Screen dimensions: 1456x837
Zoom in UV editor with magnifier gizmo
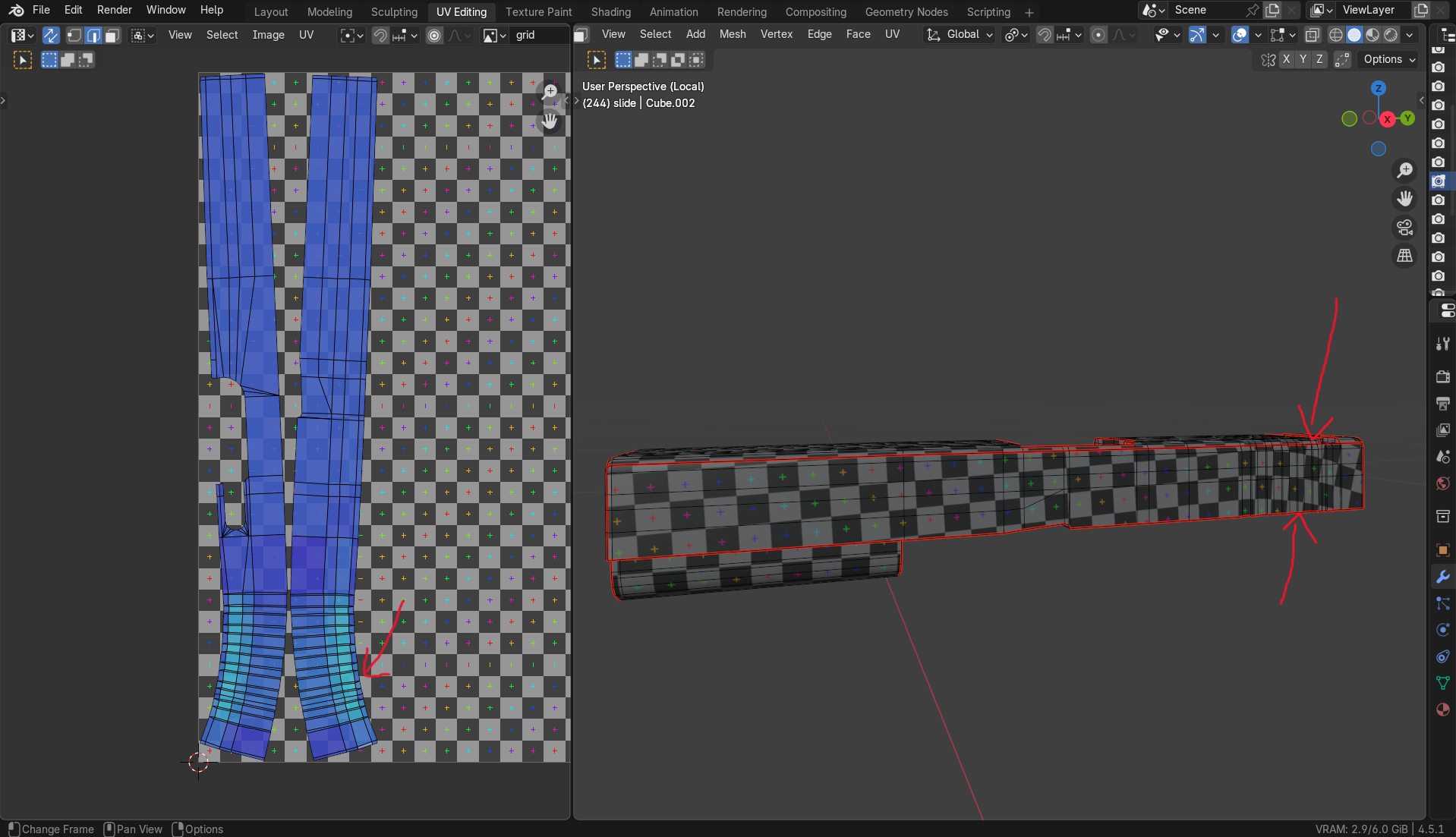(550, 91)
